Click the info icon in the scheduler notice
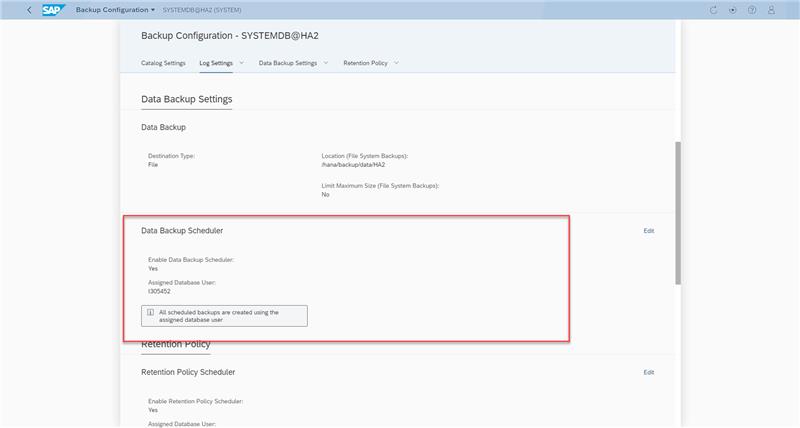Screen dimensions: 800x428 [x=151, y=312]
